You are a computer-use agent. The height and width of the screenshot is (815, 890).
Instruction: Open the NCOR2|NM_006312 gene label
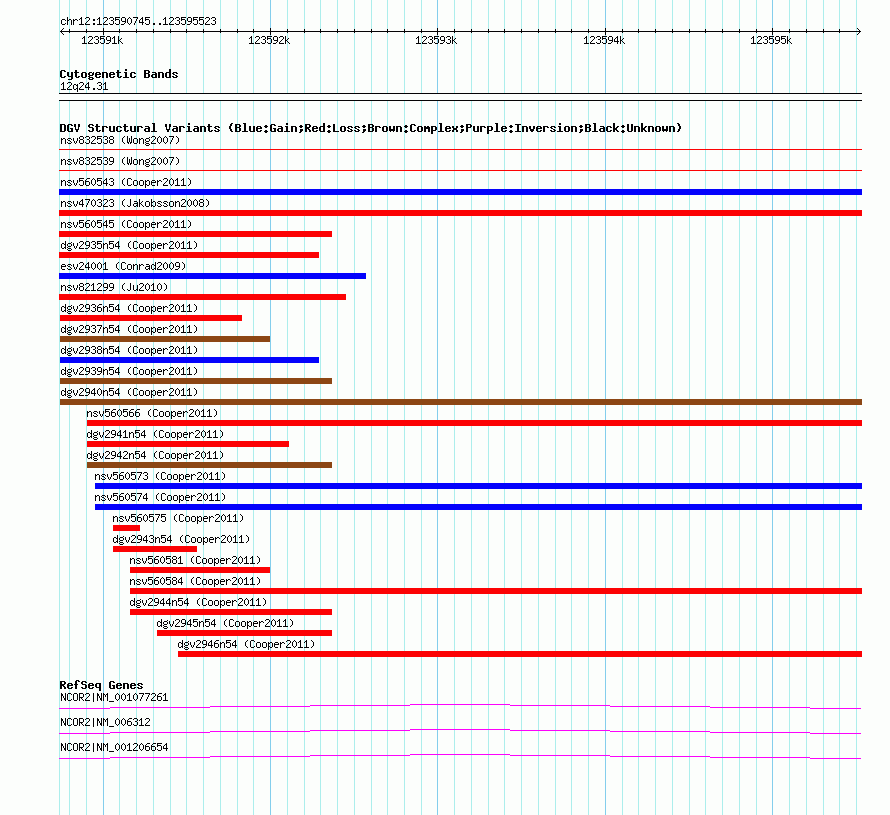(106, 722)
